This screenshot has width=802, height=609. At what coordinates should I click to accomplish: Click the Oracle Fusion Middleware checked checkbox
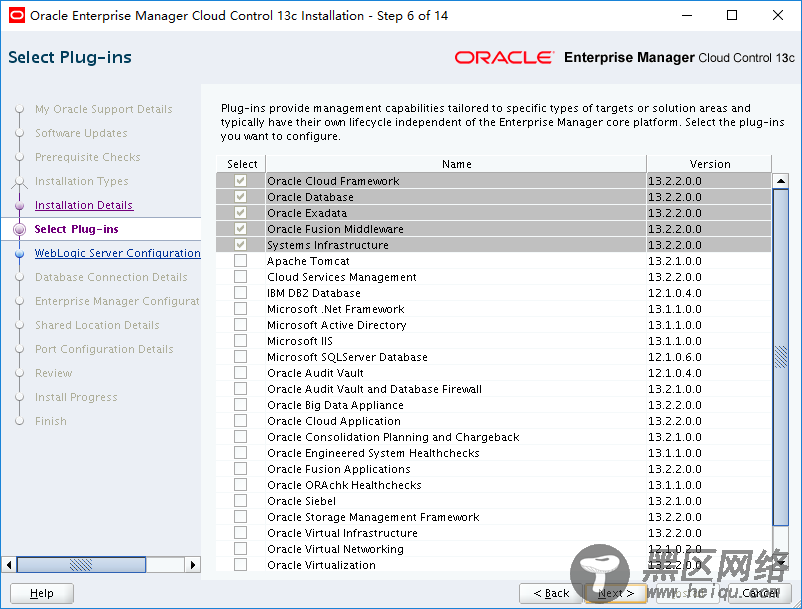[x=240, y=229]
